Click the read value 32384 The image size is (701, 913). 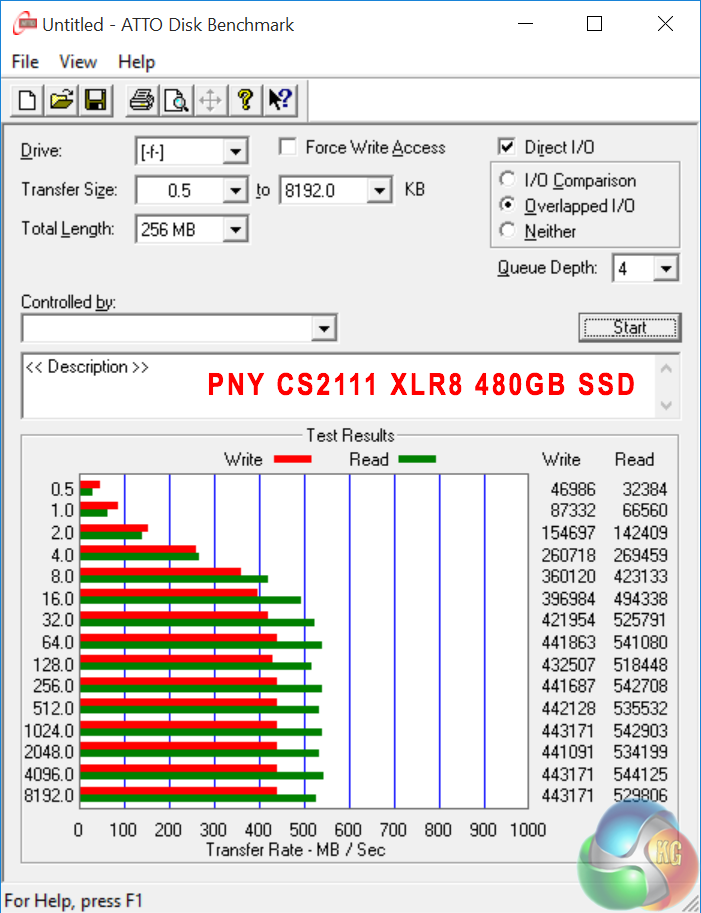pos(645,490)
